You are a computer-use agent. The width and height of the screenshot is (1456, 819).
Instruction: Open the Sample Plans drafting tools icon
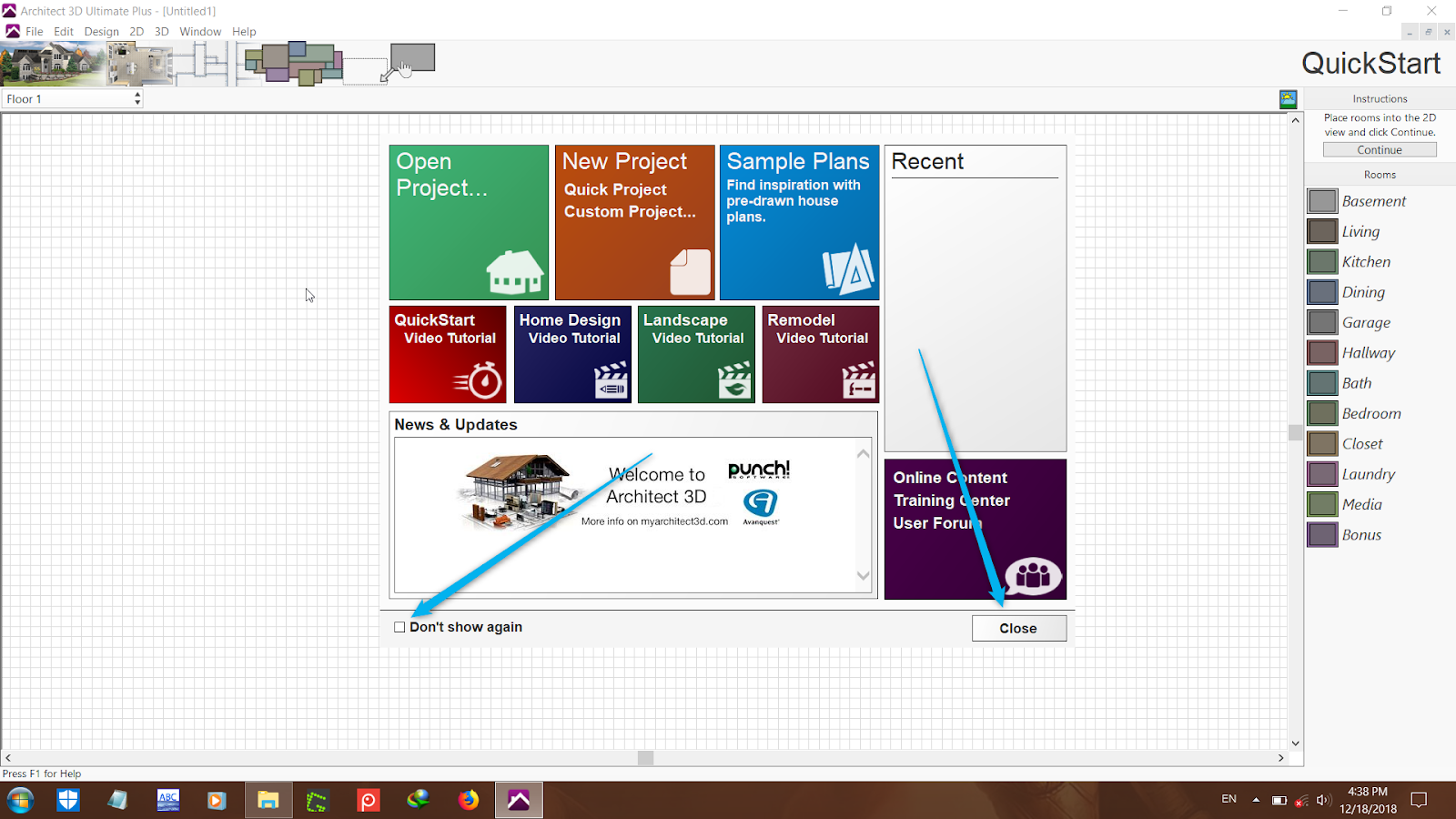848,268
